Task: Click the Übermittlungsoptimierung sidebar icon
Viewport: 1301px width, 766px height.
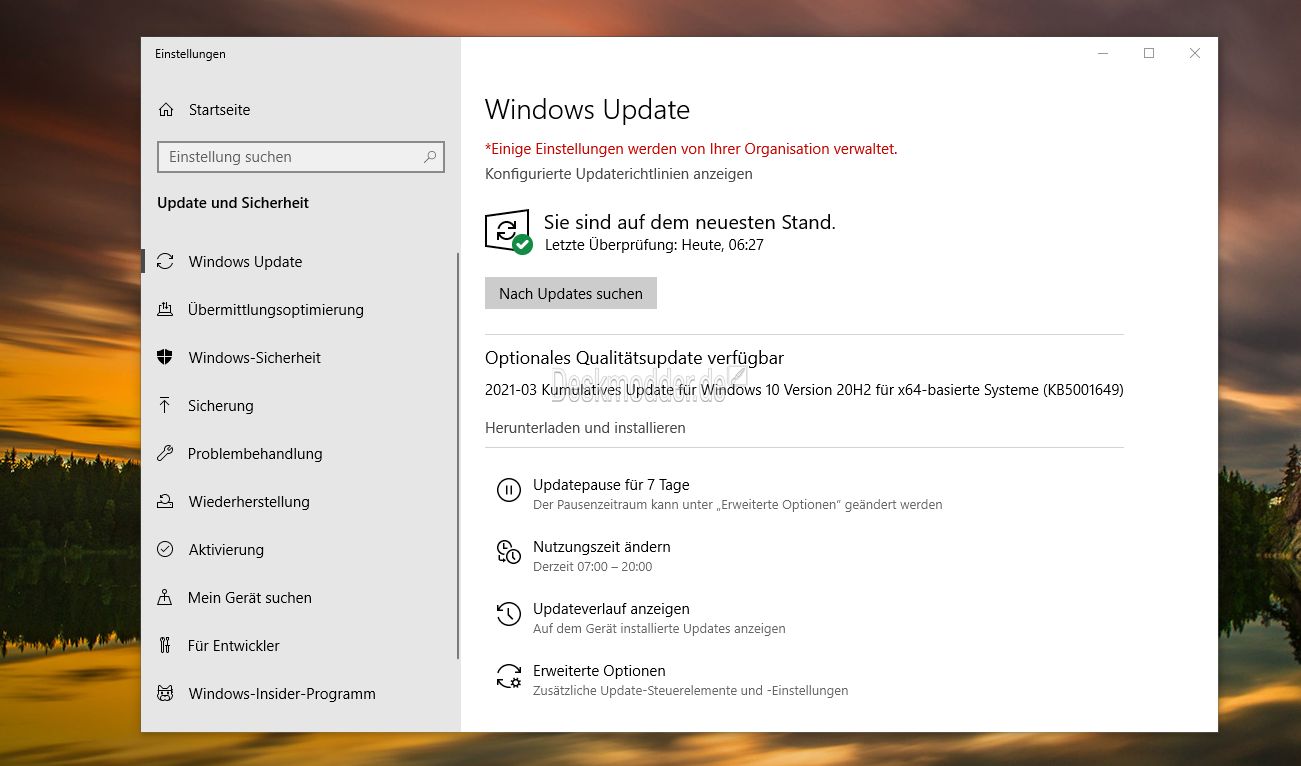Action: coord(166,310)
